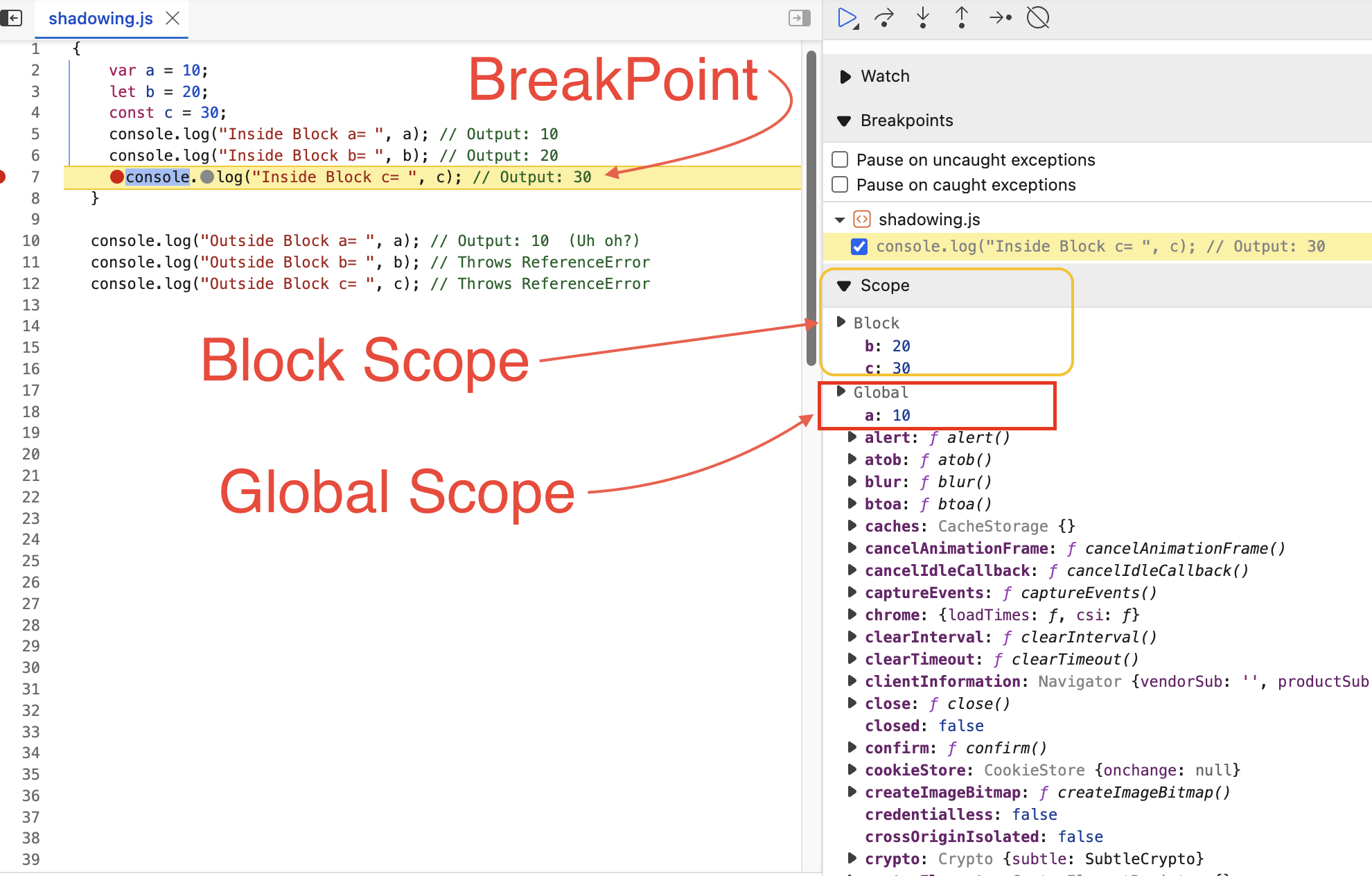Select the credentialless: false property
Image resolution: width=1372 pixels, height=876 pixels.
point(961,814)
